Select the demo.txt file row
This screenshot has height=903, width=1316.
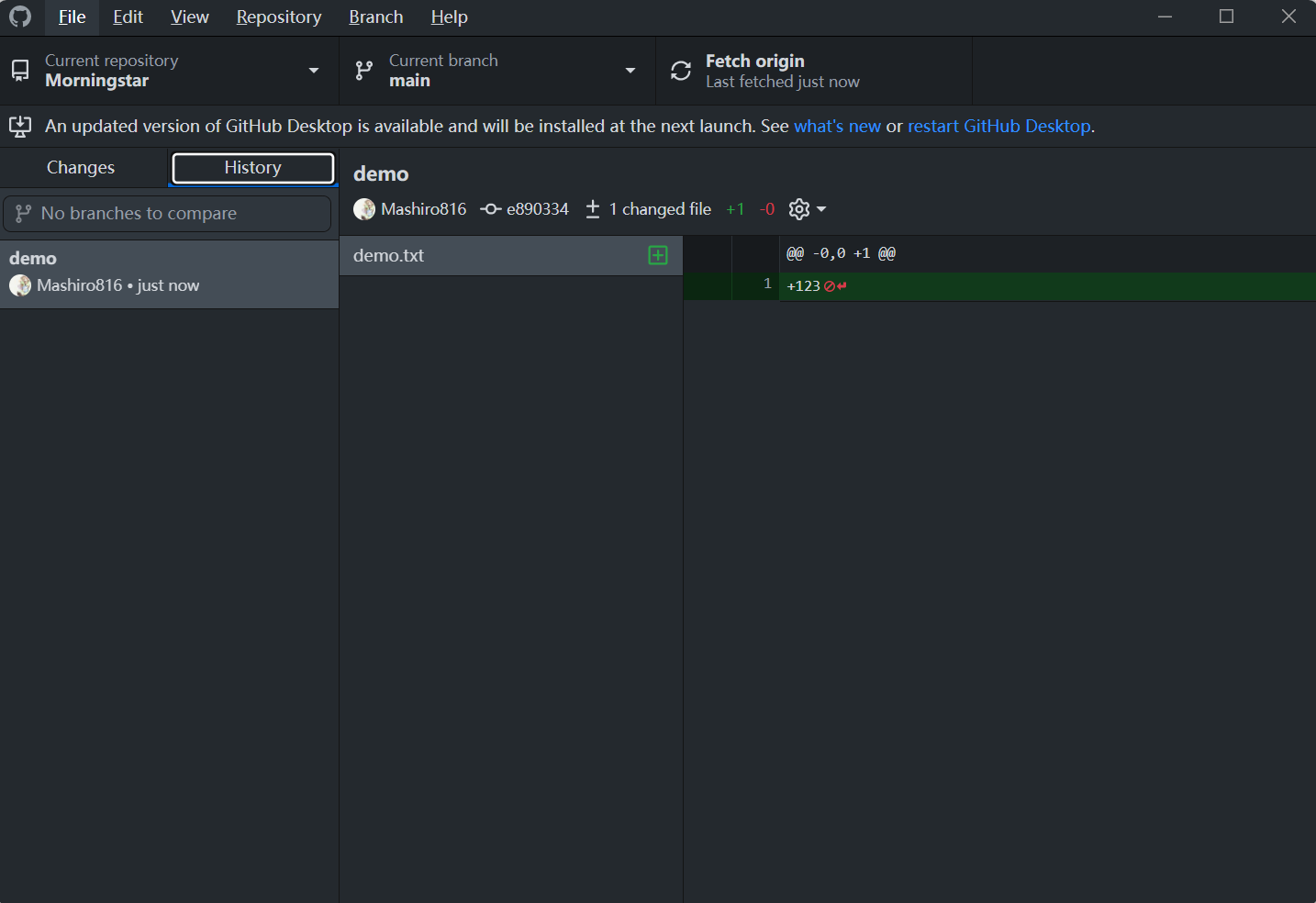(511, 256)
